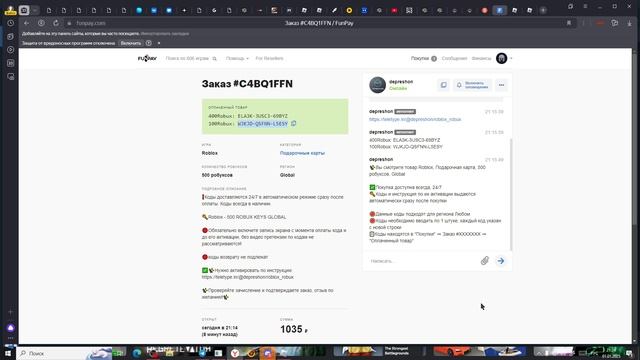Open 'Подарочные карты' category link
The height and width of the screenshot is (360, 640).
pyautogui.click(x=302, y=153)
